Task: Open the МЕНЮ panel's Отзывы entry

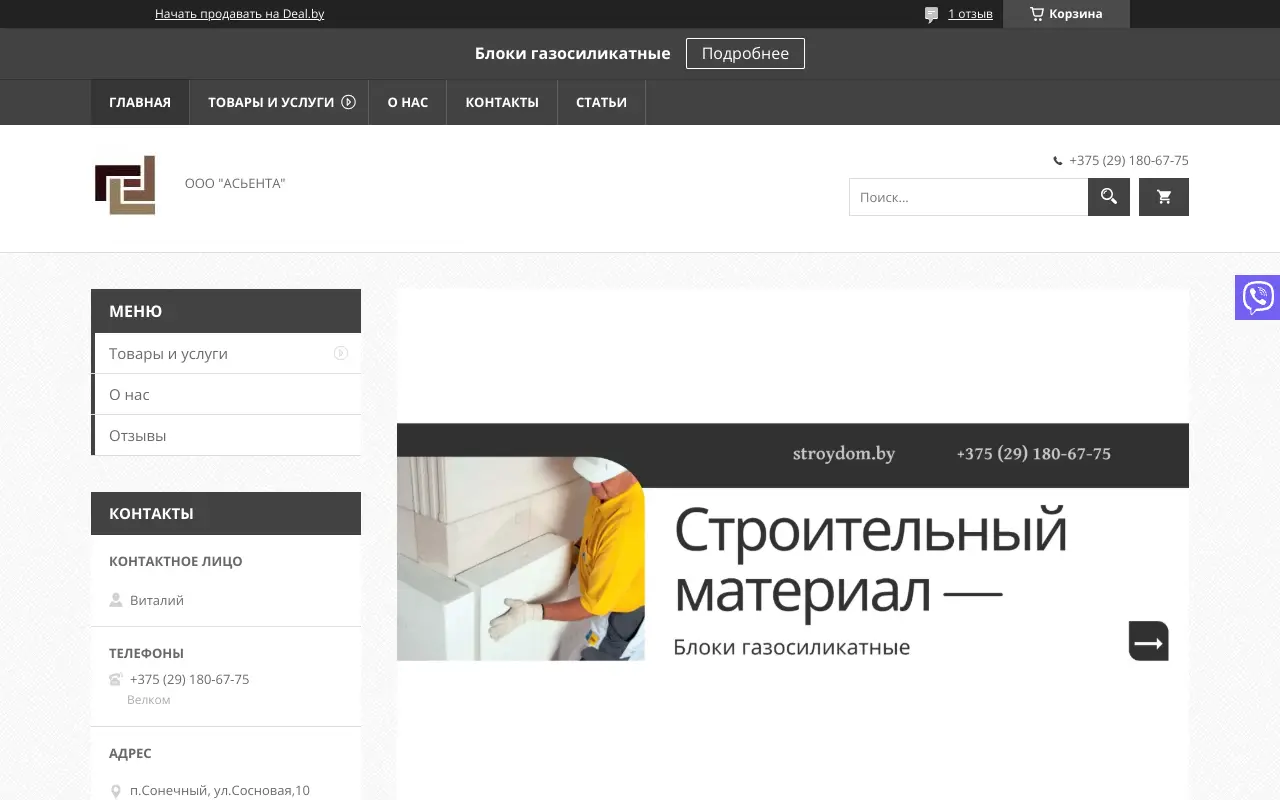Action: pos(137,435)
